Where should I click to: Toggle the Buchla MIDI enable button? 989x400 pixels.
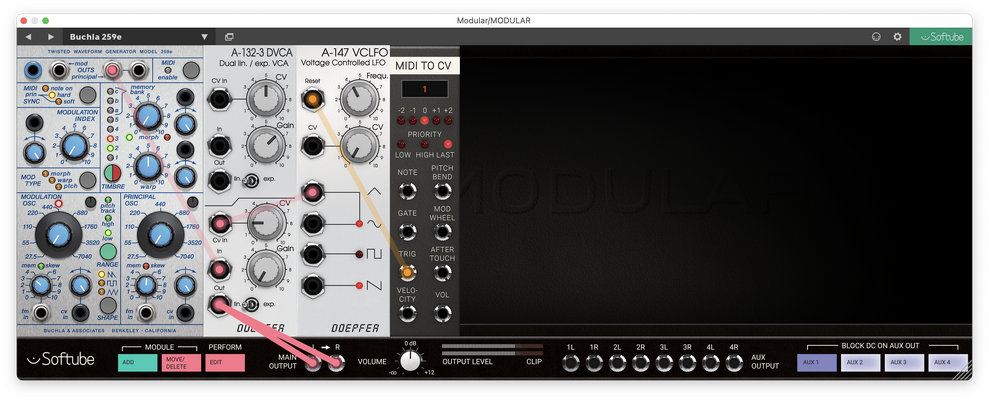point(191,69)
